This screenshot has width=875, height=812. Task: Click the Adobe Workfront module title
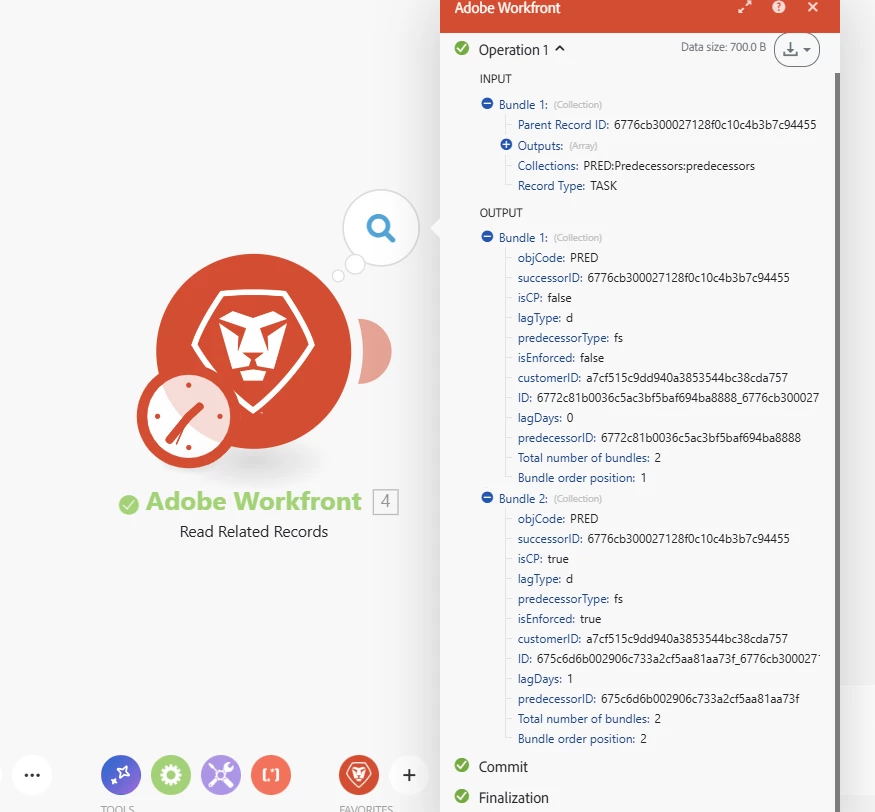coord(254,502)
